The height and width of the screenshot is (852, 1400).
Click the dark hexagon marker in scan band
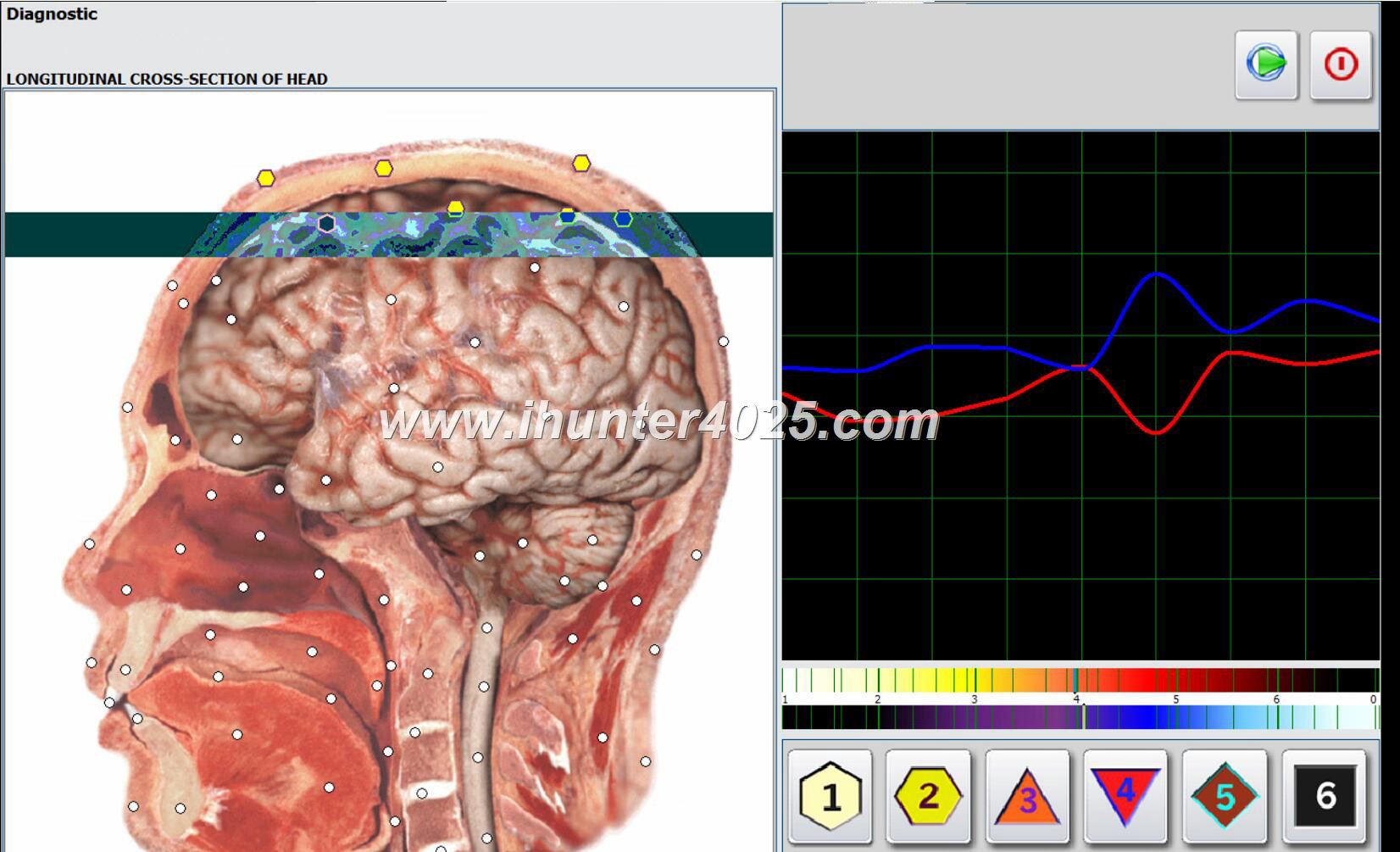pos(326,223)
